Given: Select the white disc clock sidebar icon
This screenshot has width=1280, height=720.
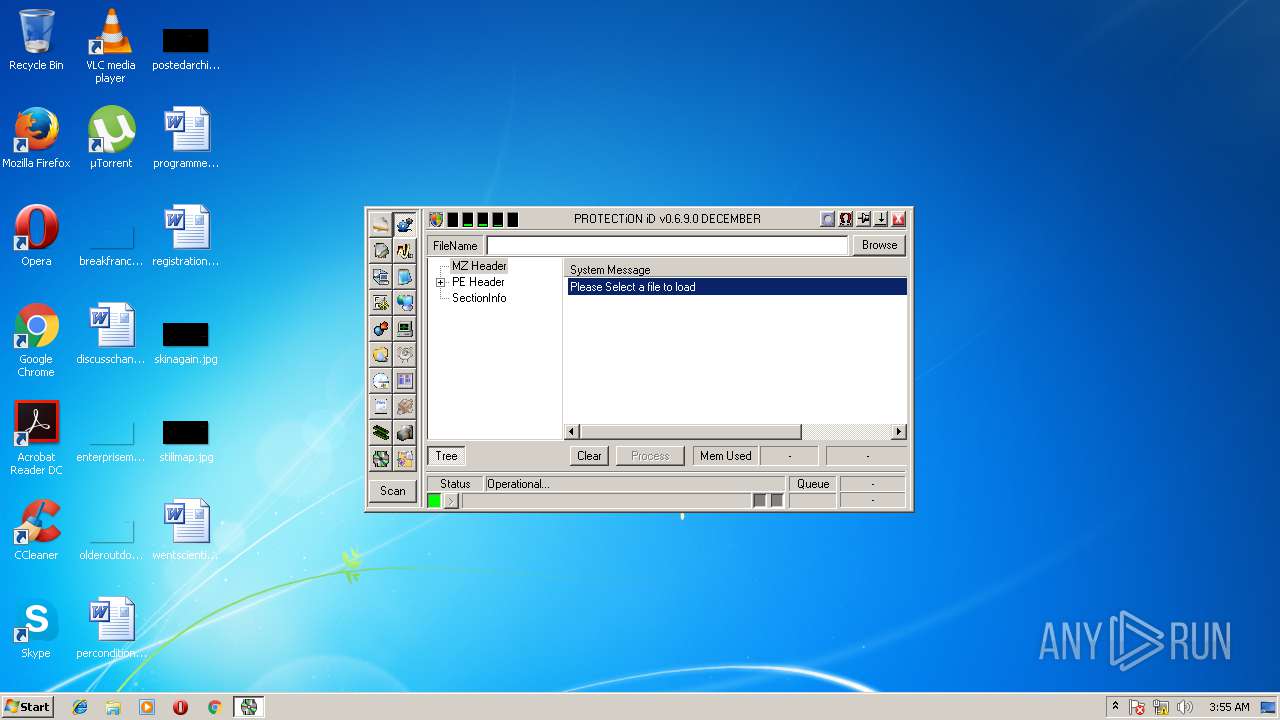Looking at the screenshot, I should (x=381, y=380).
